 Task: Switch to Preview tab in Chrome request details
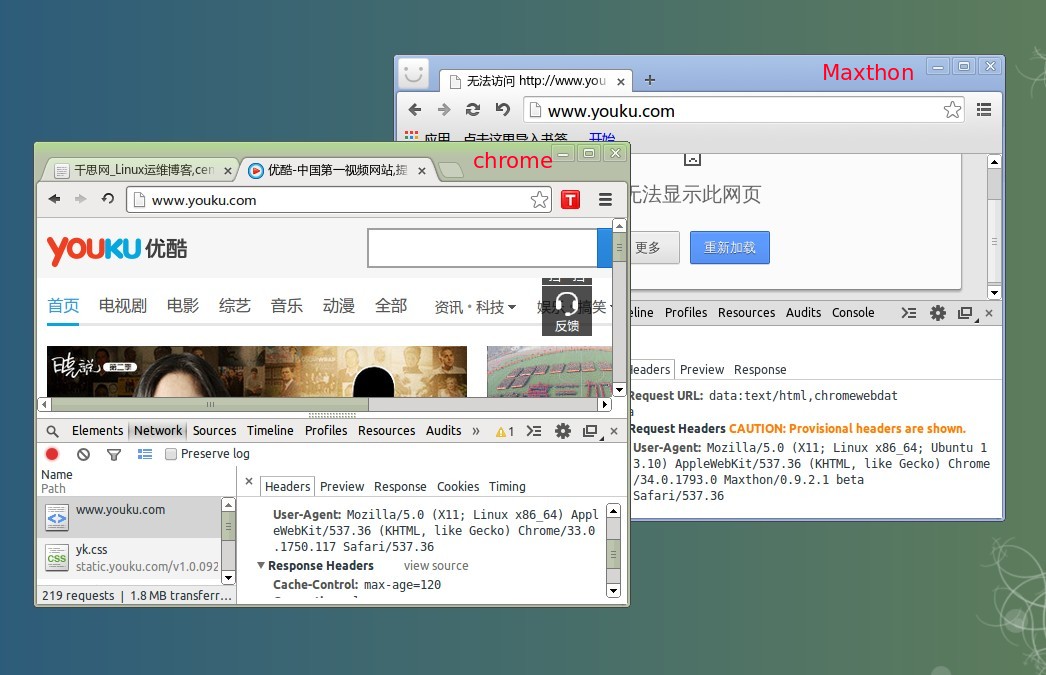[x=342, y=487]
